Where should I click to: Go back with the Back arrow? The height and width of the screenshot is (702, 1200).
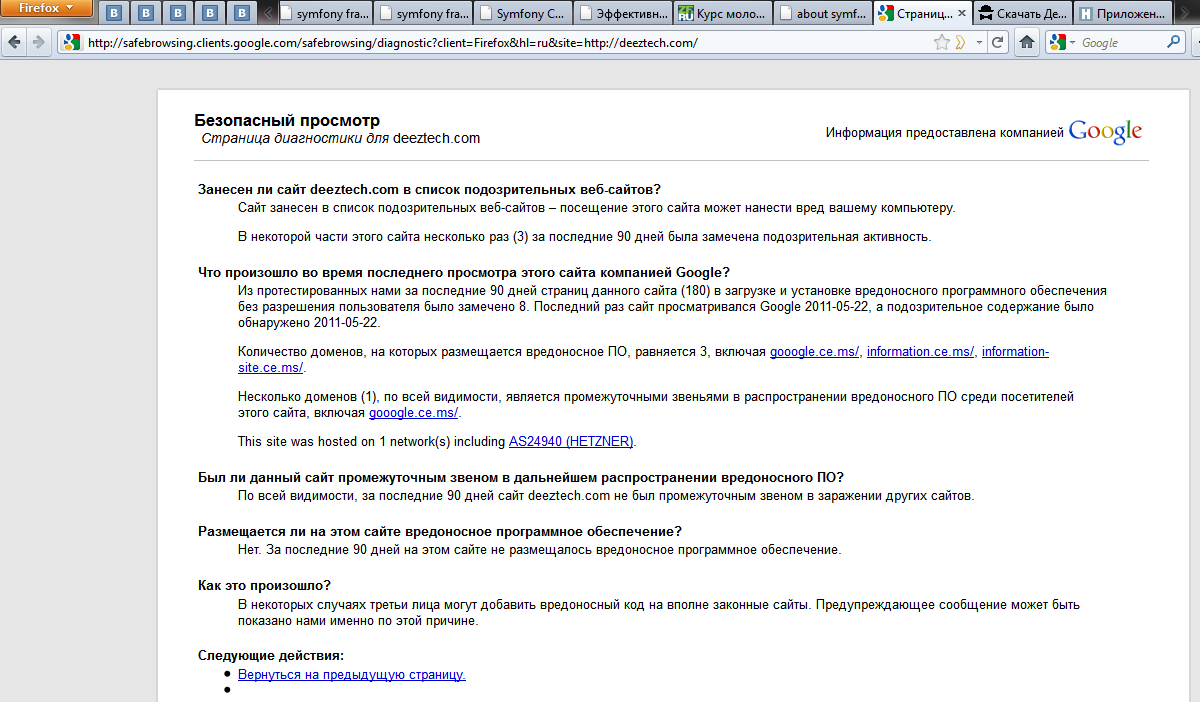(15, 42)
